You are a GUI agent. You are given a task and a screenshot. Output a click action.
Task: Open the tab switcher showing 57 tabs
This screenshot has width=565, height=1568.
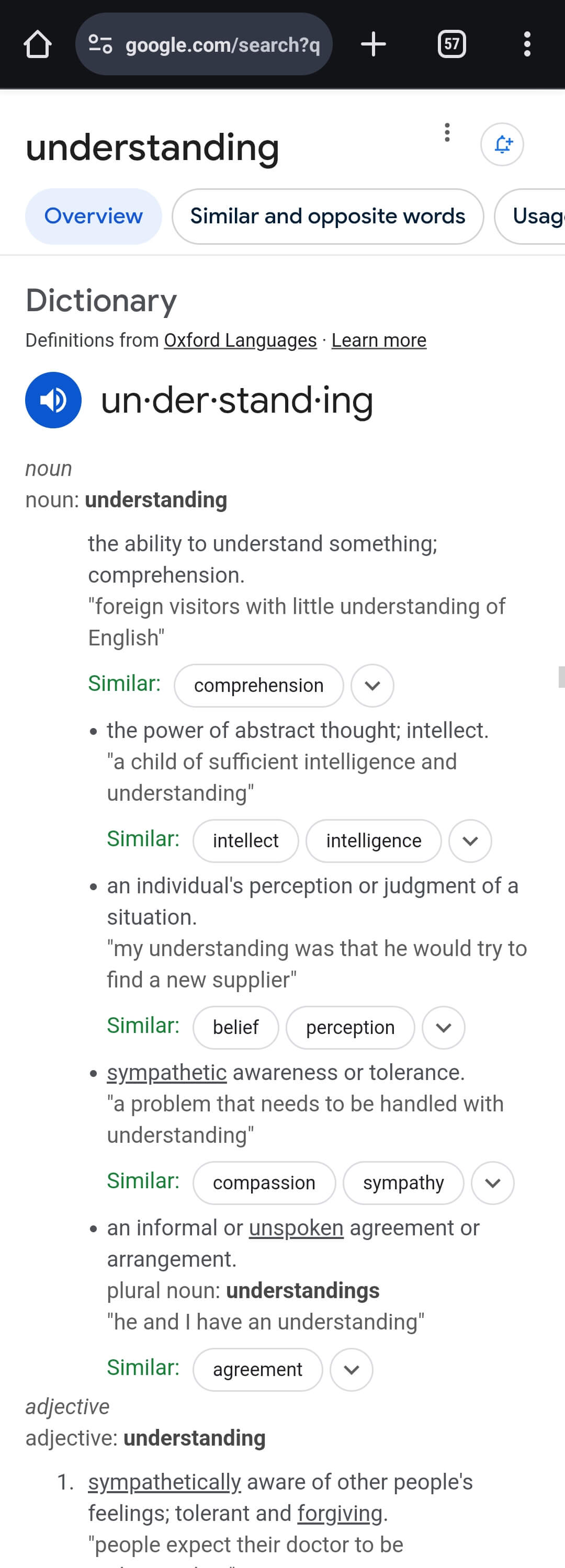[x=450, y=43]
